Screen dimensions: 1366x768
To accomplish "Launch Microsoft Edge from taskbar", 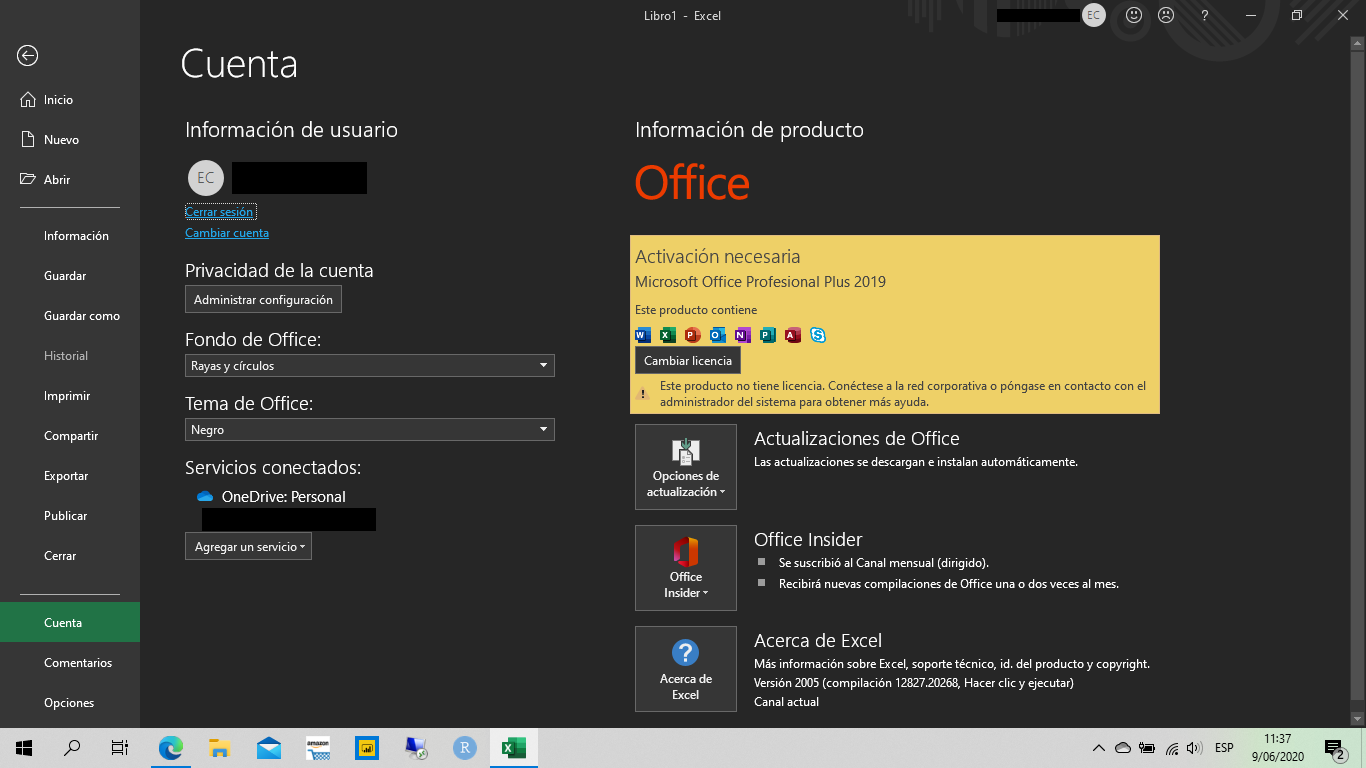I will (x=171, y=748).
